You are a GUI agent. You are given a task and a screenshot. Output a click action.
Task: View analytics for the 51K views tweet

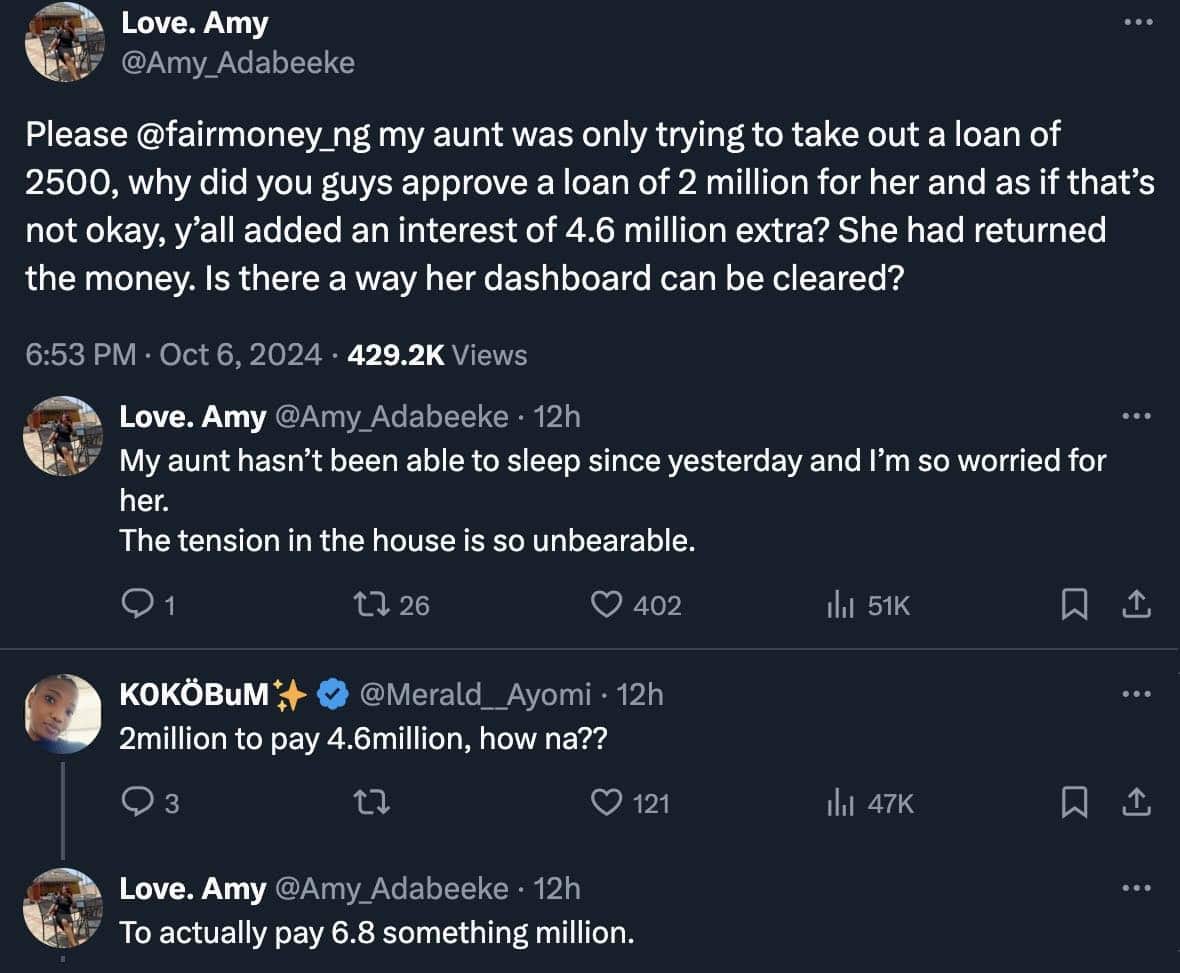838,604
